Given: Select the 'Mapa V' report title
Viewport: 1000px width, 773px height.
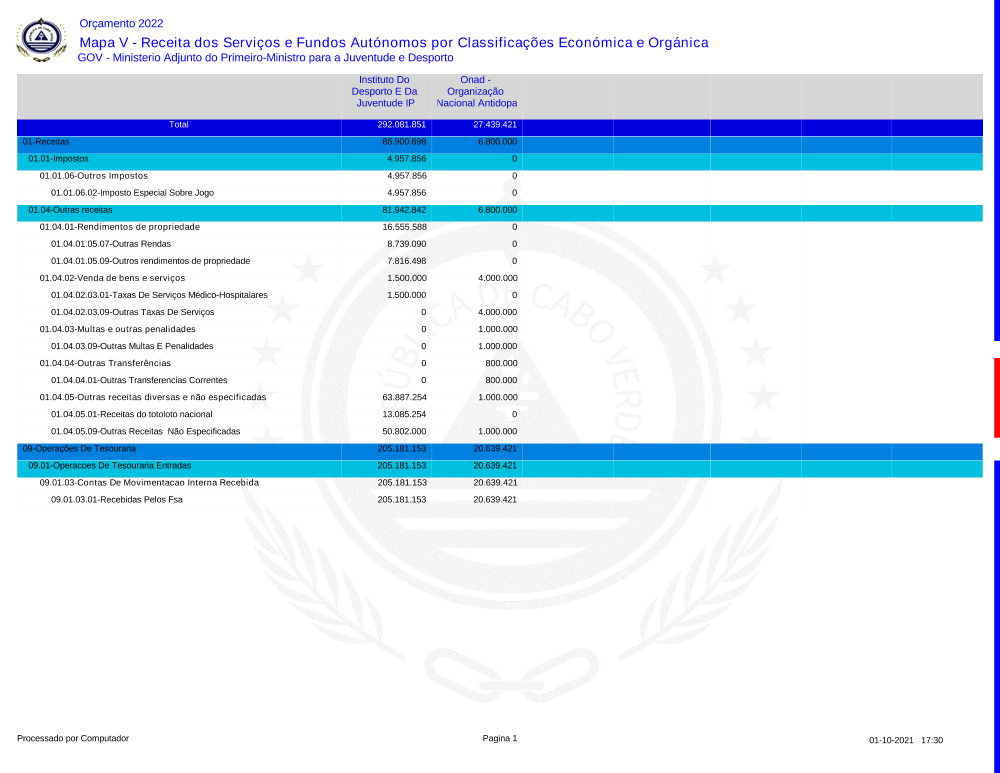Looking at the screenshot, I should point(393,42).
